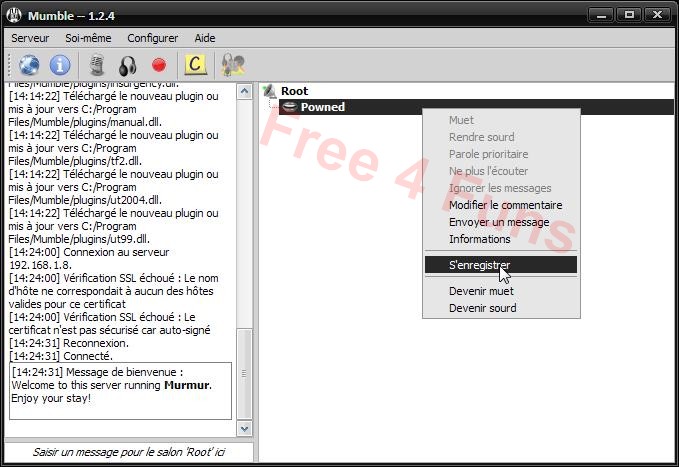Click the log scrollbar thumb

[x=244, y=373]
